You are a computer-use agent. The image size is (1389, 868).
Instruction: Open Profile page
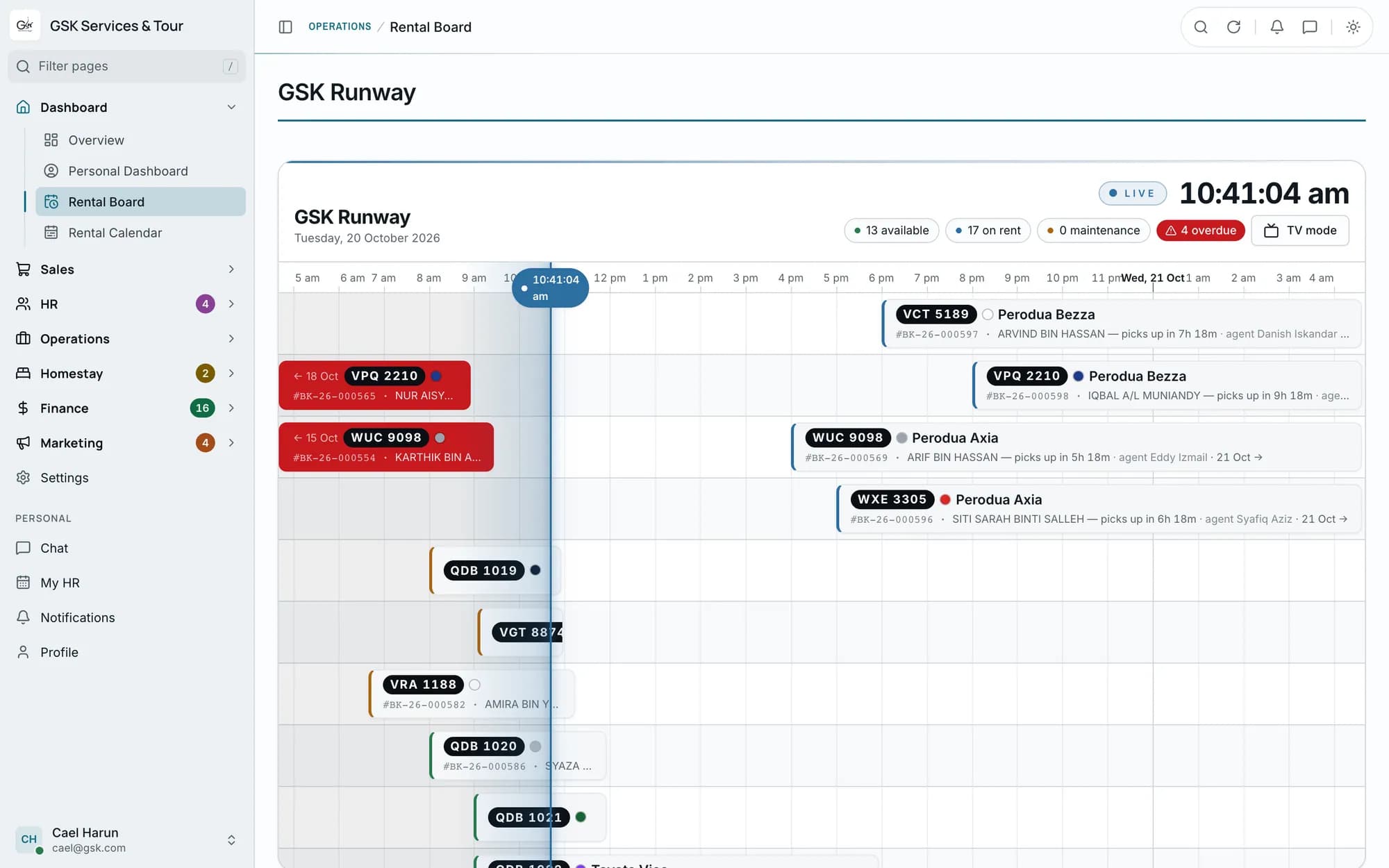tap(126, 652)
